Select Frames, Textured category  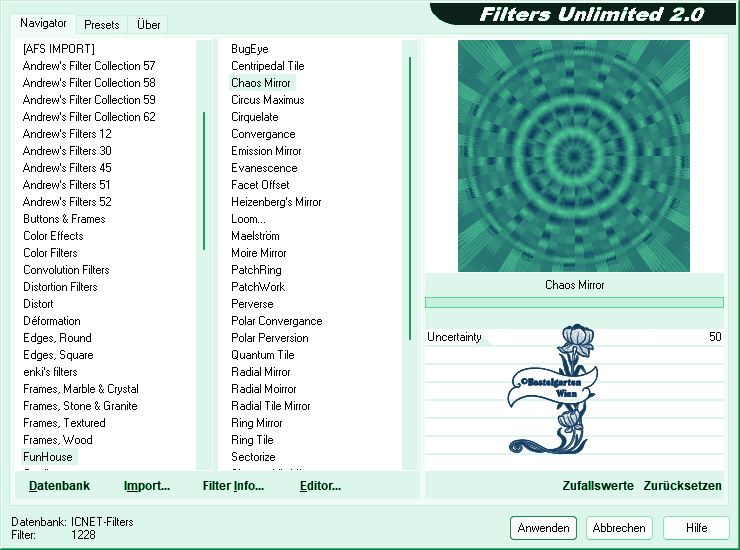tap(64, 423)
